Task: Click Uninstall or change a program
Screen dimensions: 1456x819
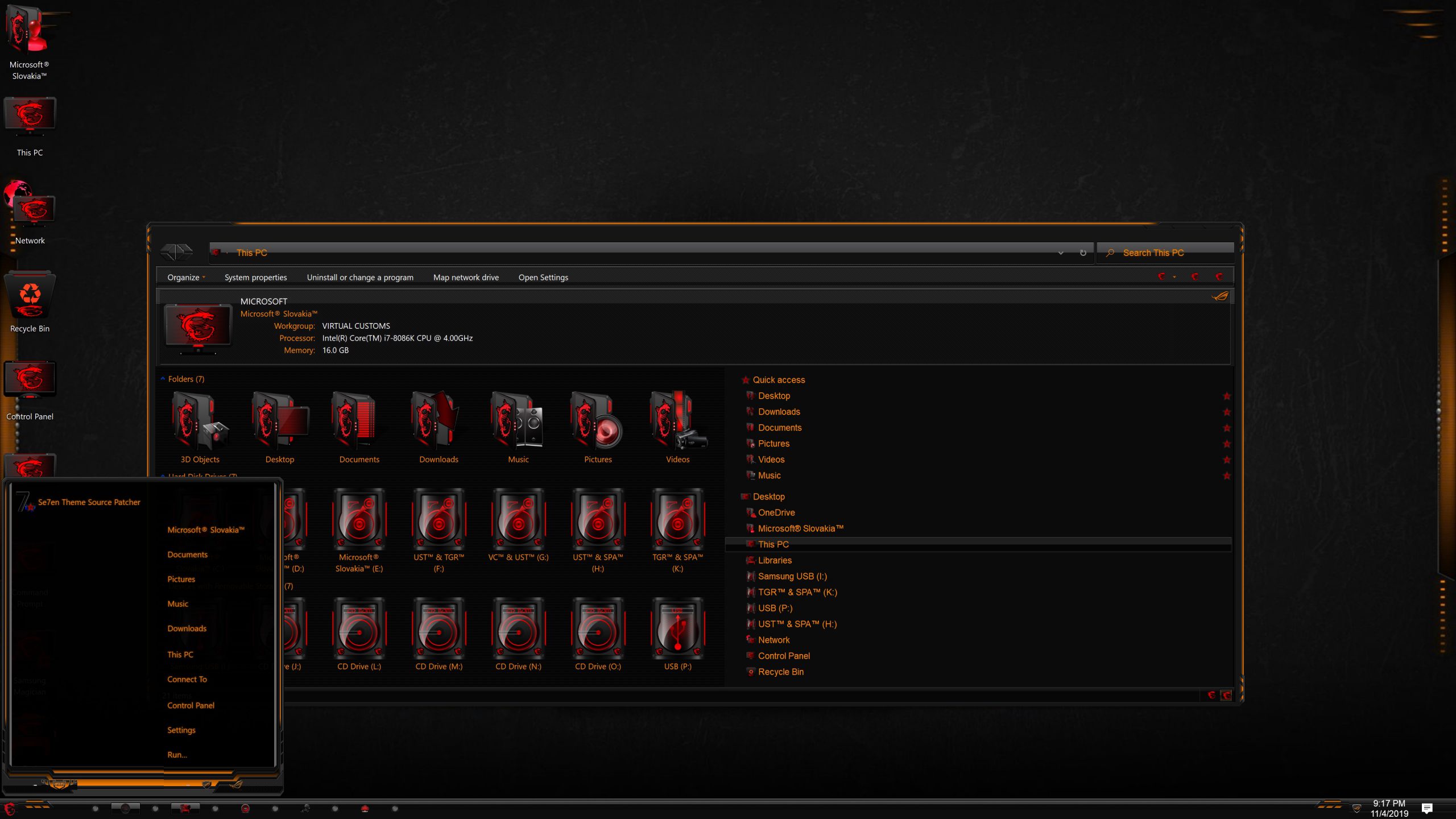Action: 360,277
